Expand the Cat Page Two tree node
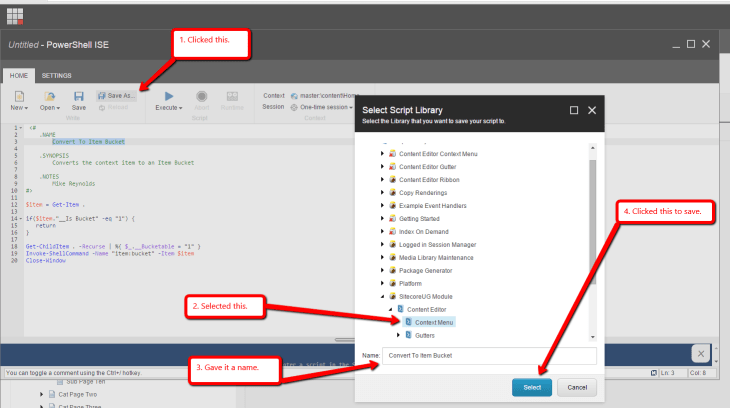 (41, 394)
